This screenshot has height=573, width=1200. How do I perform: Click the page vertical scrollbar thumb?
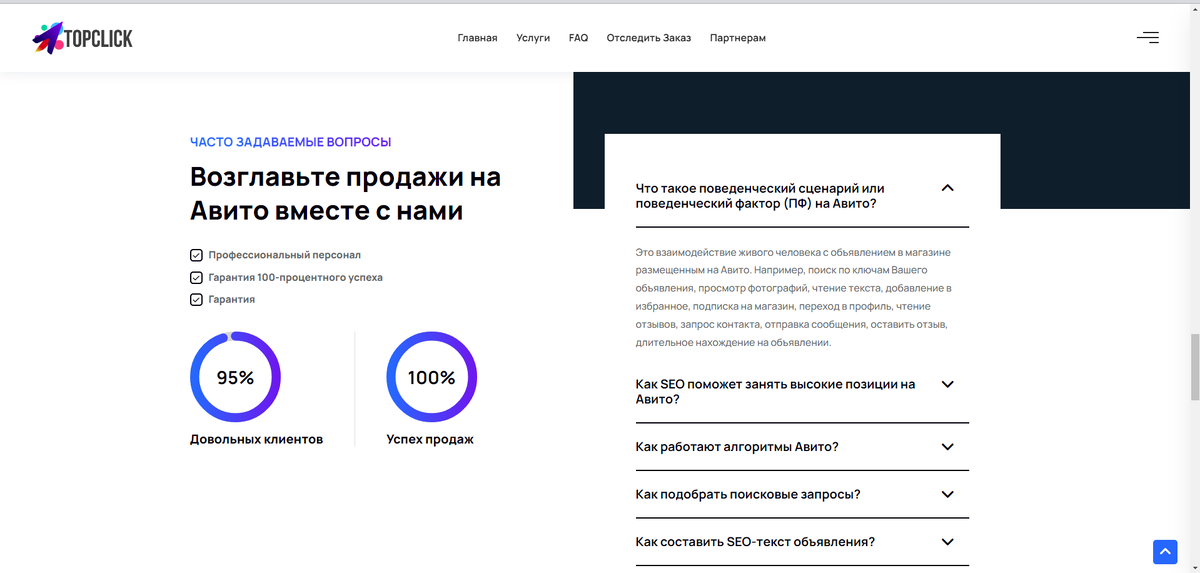pyautogui.click(x=1194, y=367)
